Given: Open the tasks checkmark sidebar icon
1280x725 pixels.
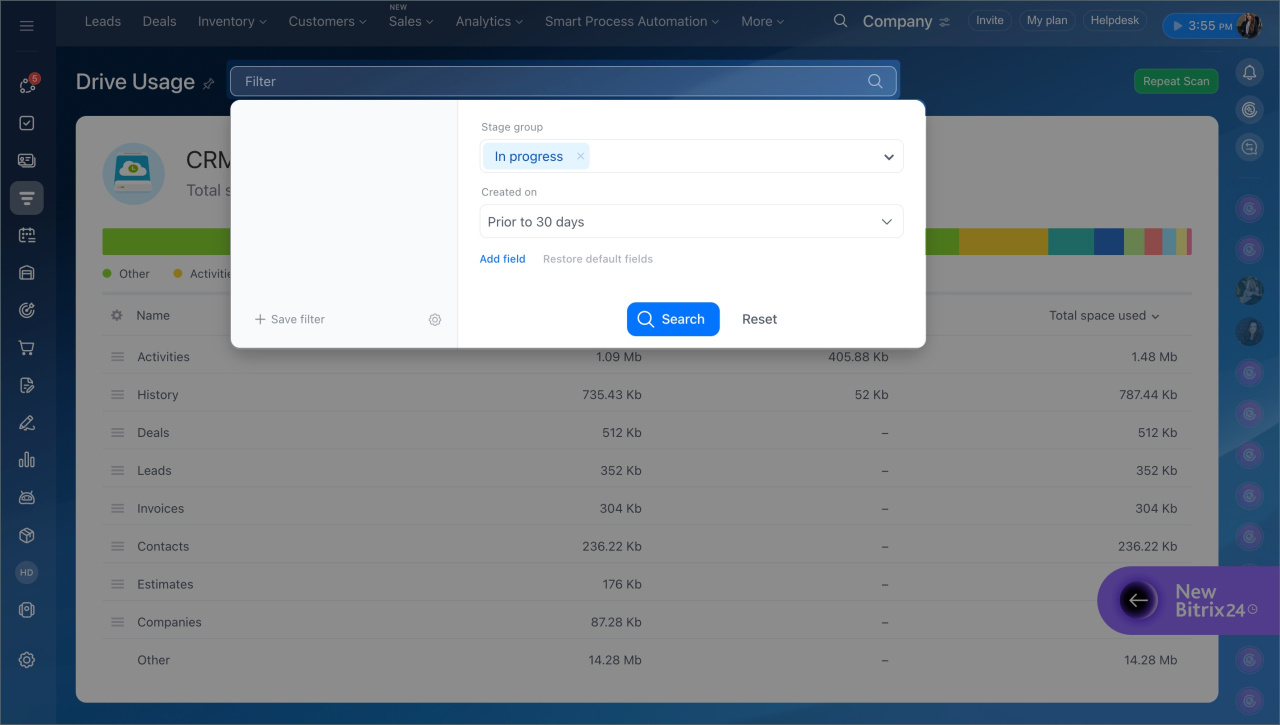Looking at the screenshot, I should point(27,123).
